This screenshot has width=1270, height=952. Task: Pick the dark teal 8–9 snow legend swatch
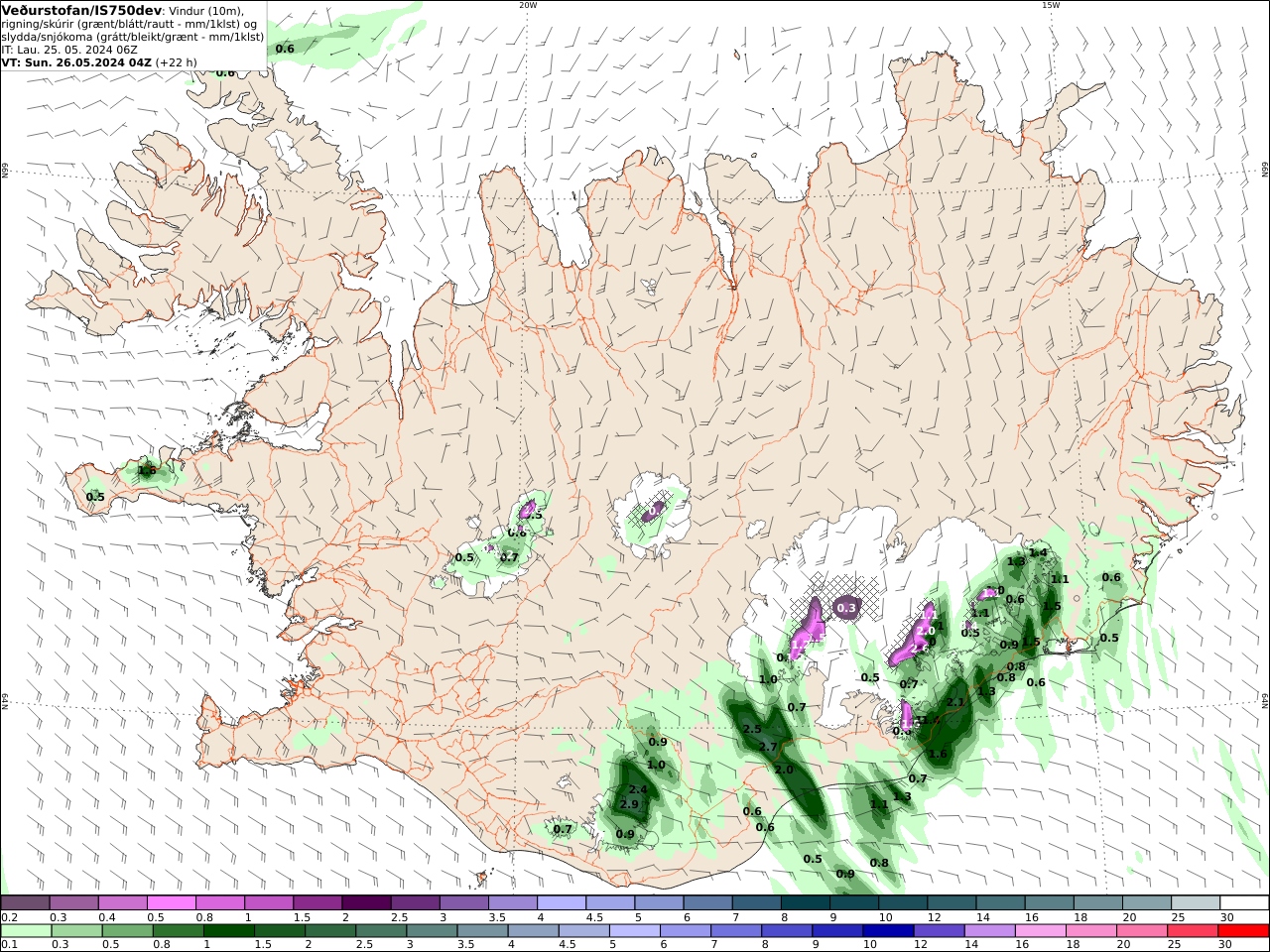pyautogui.click(x=806, y=903)
